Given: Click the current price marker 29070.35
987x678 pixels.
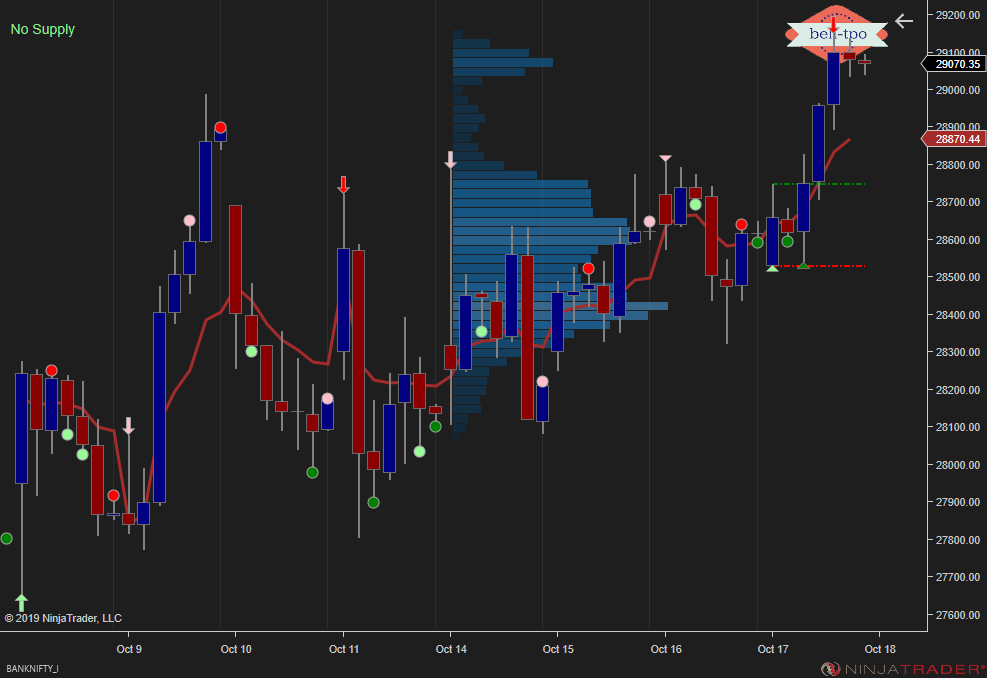Looking at the screenshot, I should click(x=953, y=64).
